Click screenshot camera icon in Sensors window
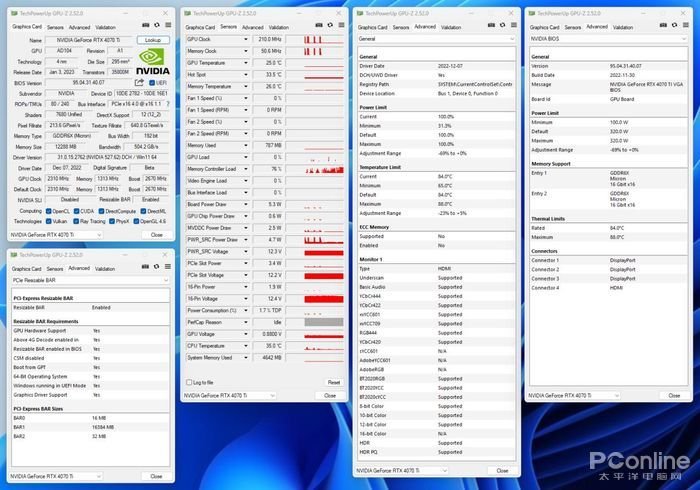Image resolution: width=700 pixels, height=490 pixels. pos(319,25)
